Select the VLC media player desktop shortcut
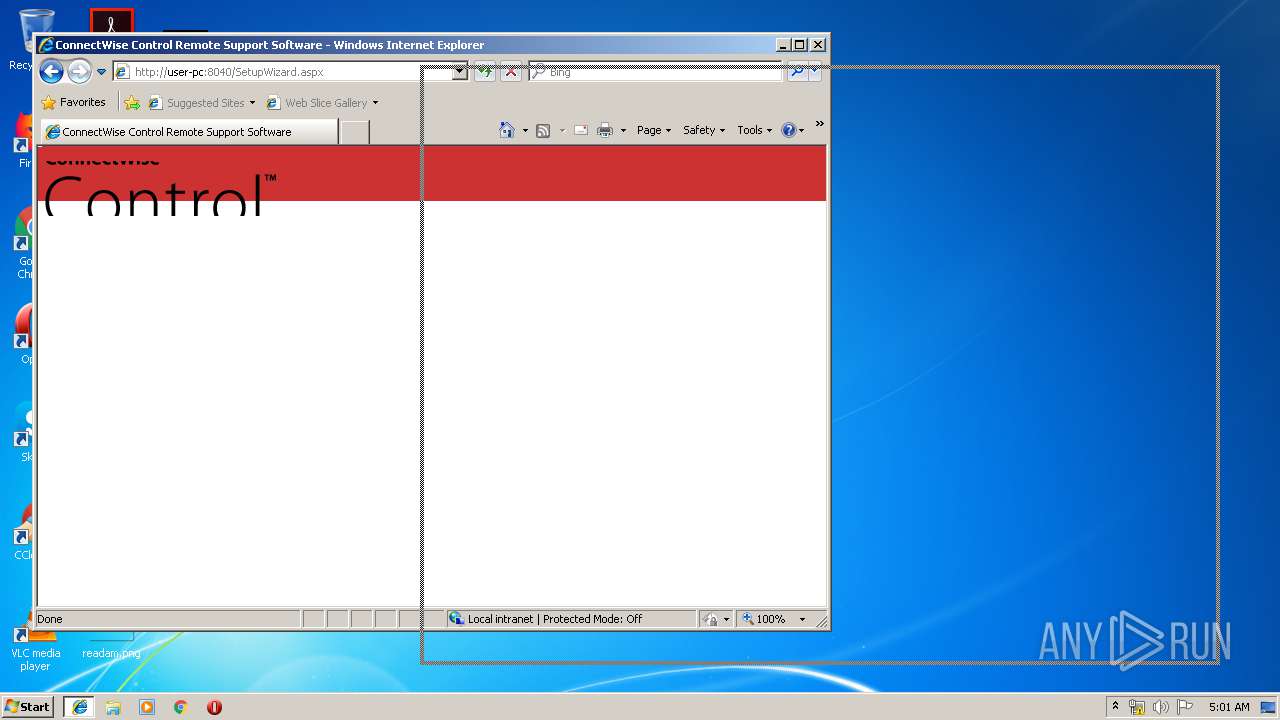This screenshot has width=1280, height=720. (35, 646)
